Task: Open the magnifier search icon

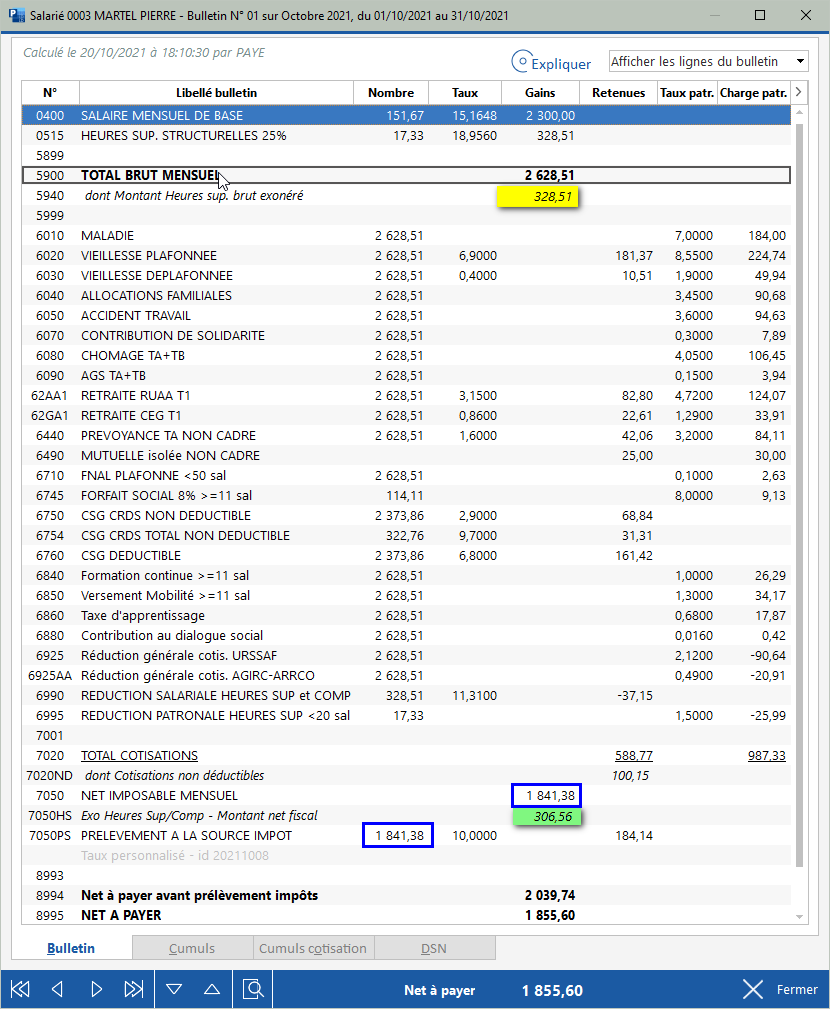Action: pyautogui.click(x=254, y=989)
